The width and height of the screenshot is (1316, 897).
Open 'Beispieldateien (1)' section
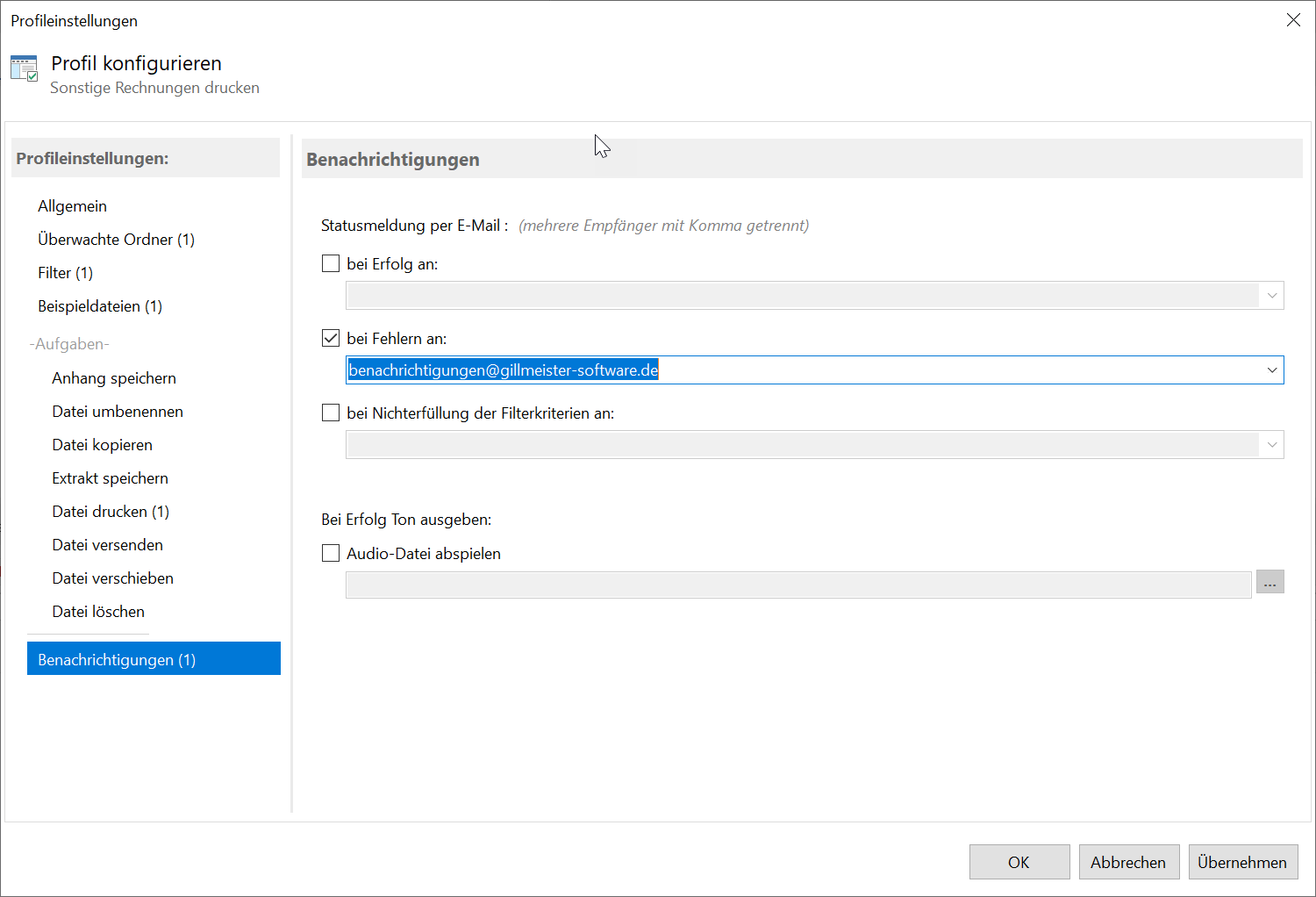click(x=100, y=306)
